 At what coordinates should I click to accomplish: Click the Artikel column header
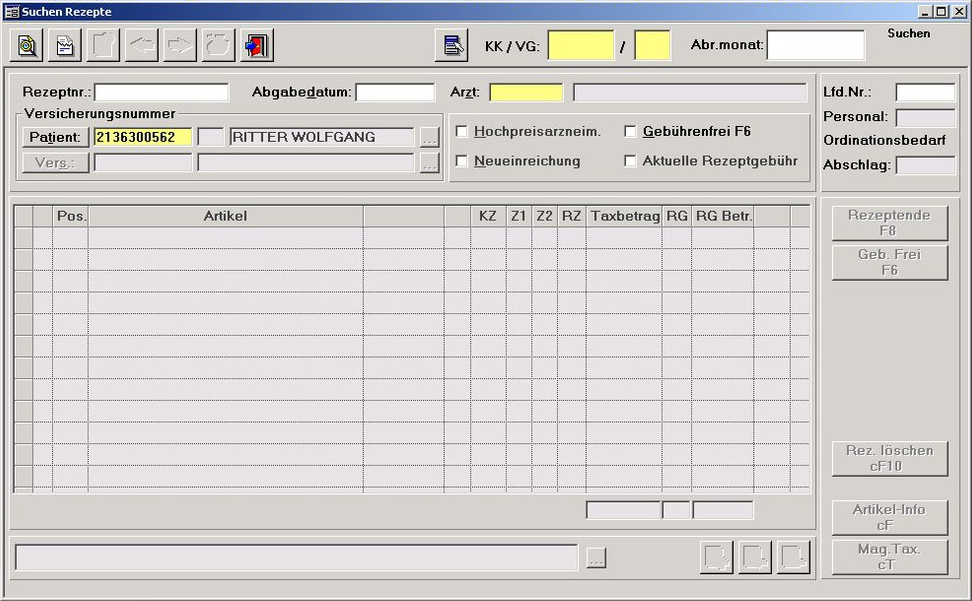225,216
